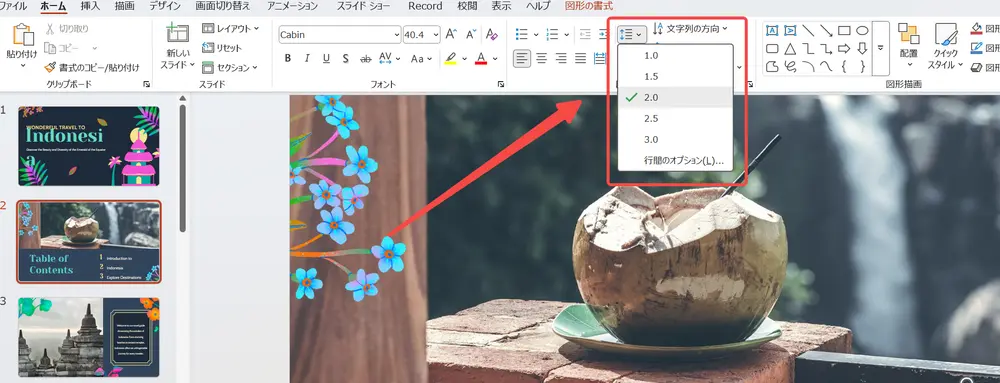This screenshot has height=383, width=1000.
Task: Open Clipboard group dialog launcher
Action: pos(146,83)
